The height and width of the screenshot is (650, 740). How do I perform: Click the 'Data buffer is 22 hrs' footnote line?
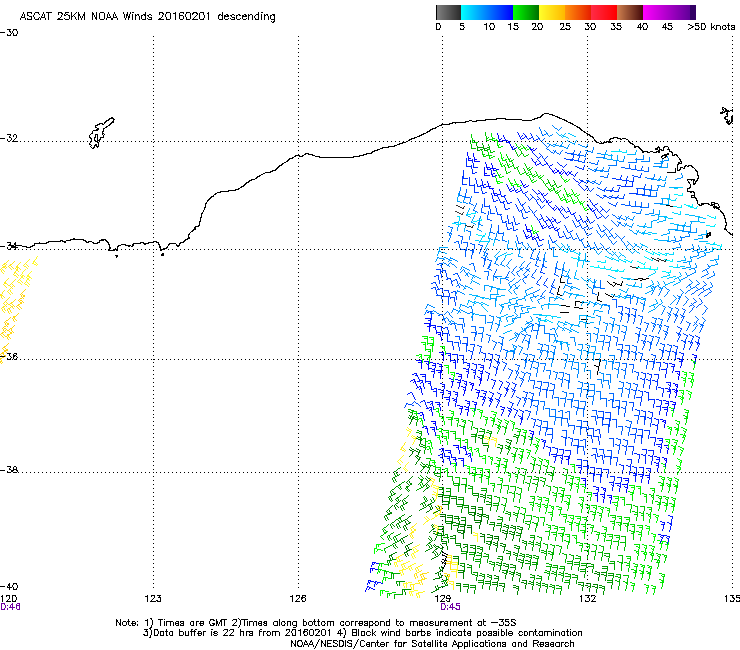click(362, 633)
